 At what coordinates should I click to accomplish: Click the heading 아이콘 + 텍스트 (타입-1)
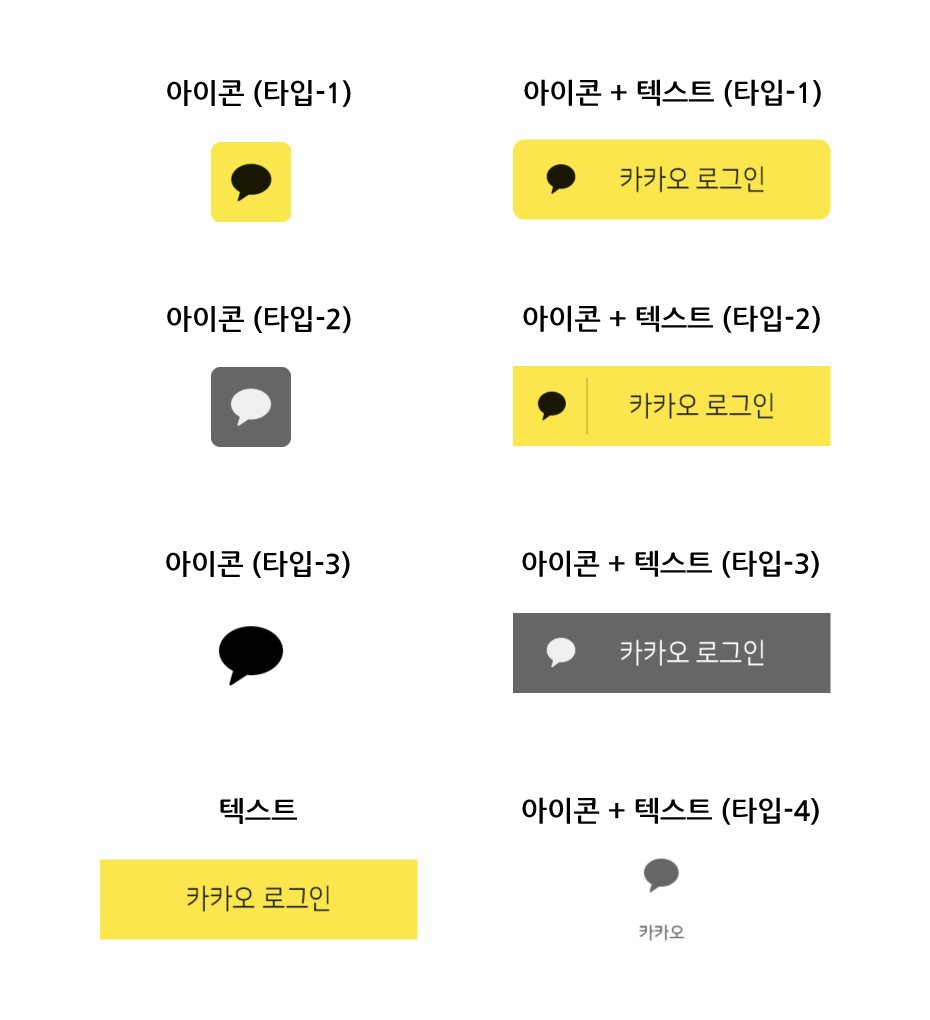(x=672, y=92)
